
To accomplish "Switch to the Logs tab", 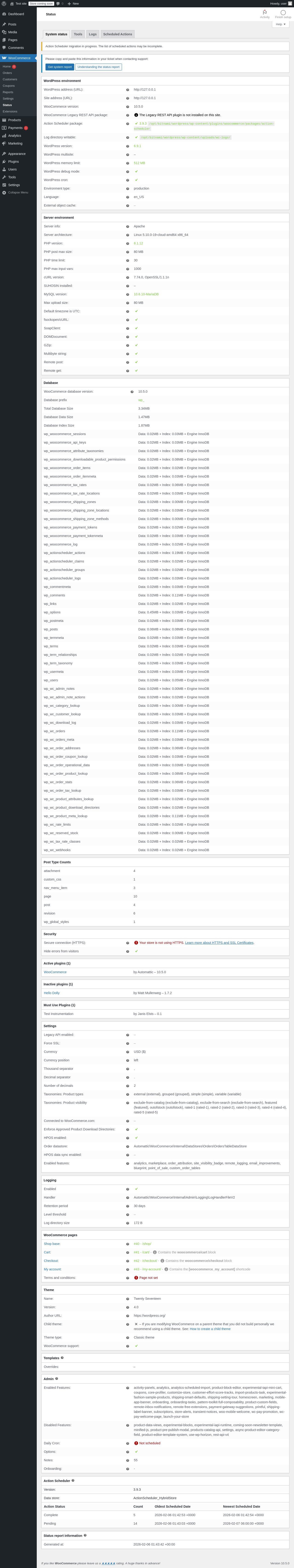I will click(93, 34).
